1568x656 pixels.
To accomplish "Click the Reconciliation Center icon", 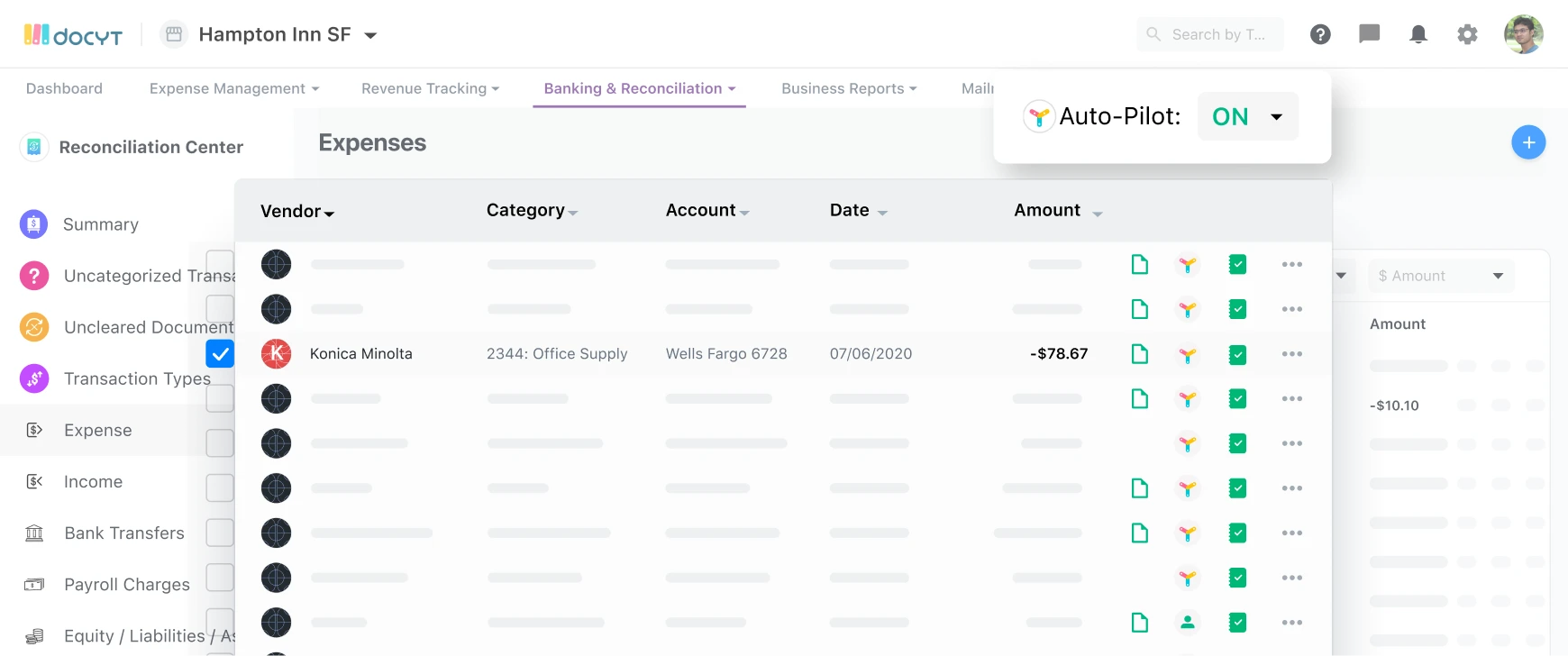I will pyautogui.click(x=33, y=146).
